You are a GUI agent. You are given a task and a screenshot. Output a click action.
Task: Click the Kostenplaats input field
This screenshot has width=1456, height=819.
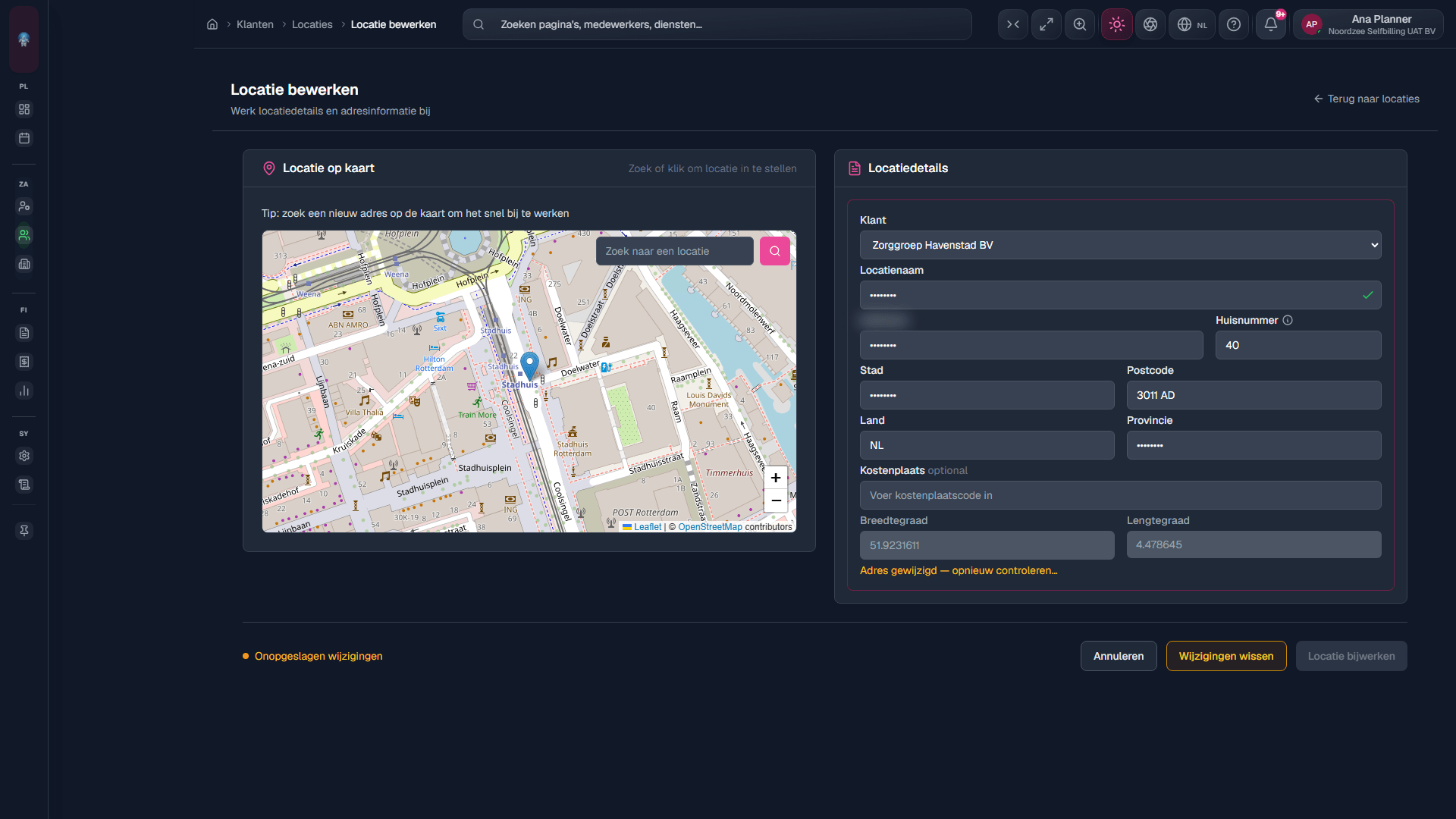pyautogui.click(x=1121, y=495)
